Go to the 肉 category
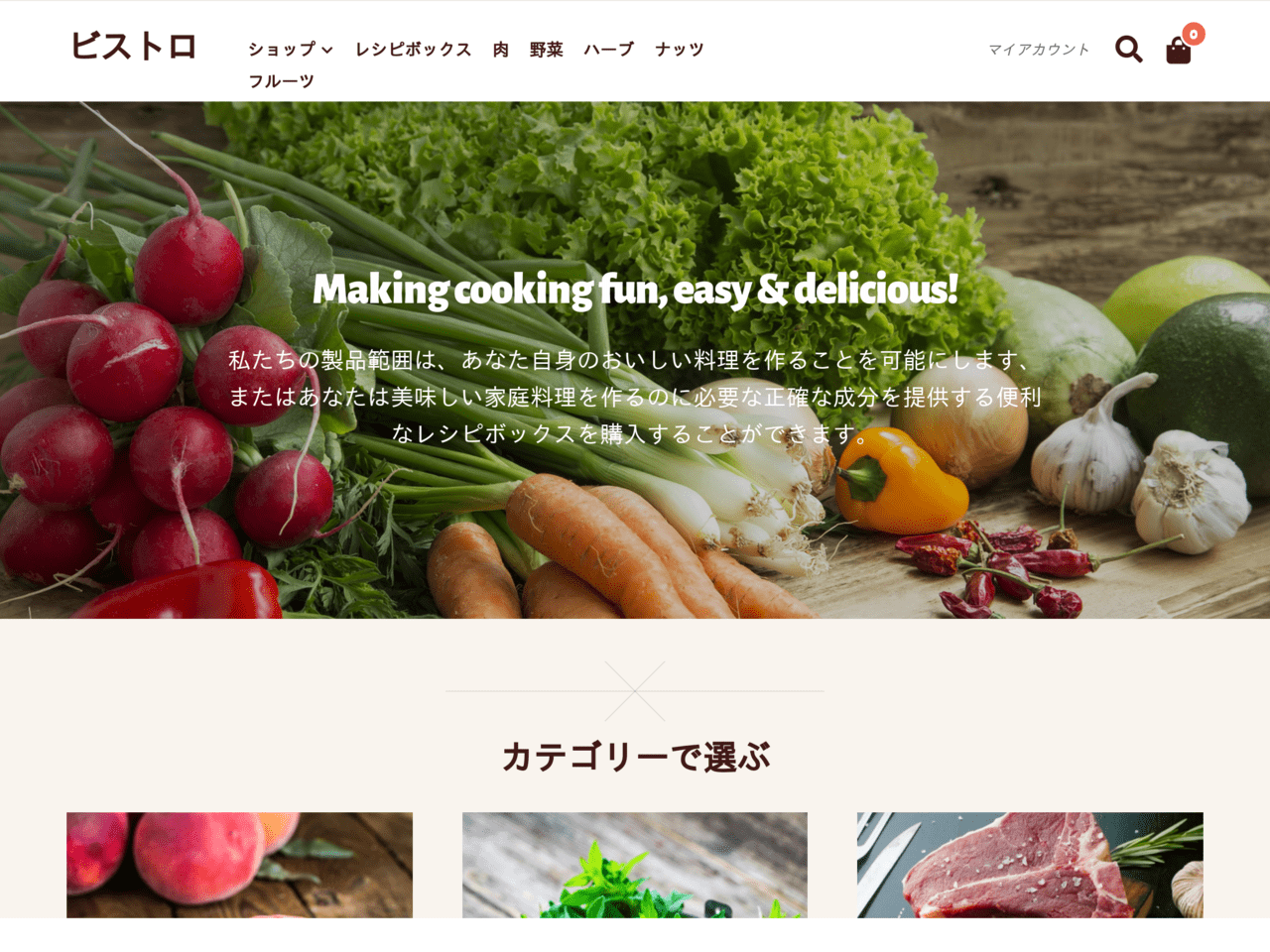Image resolution: width=1270 pixels, height=952 pixels. (x=501, y=50)
